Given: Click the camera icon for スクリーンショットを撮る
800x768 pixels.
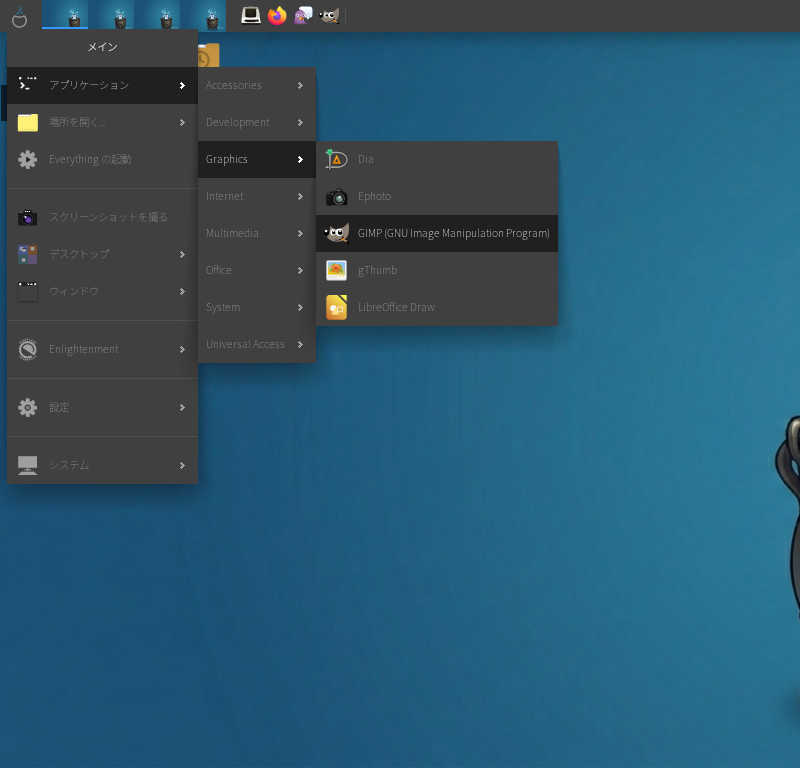Looking at the screenshot, I should click(28, 217).
